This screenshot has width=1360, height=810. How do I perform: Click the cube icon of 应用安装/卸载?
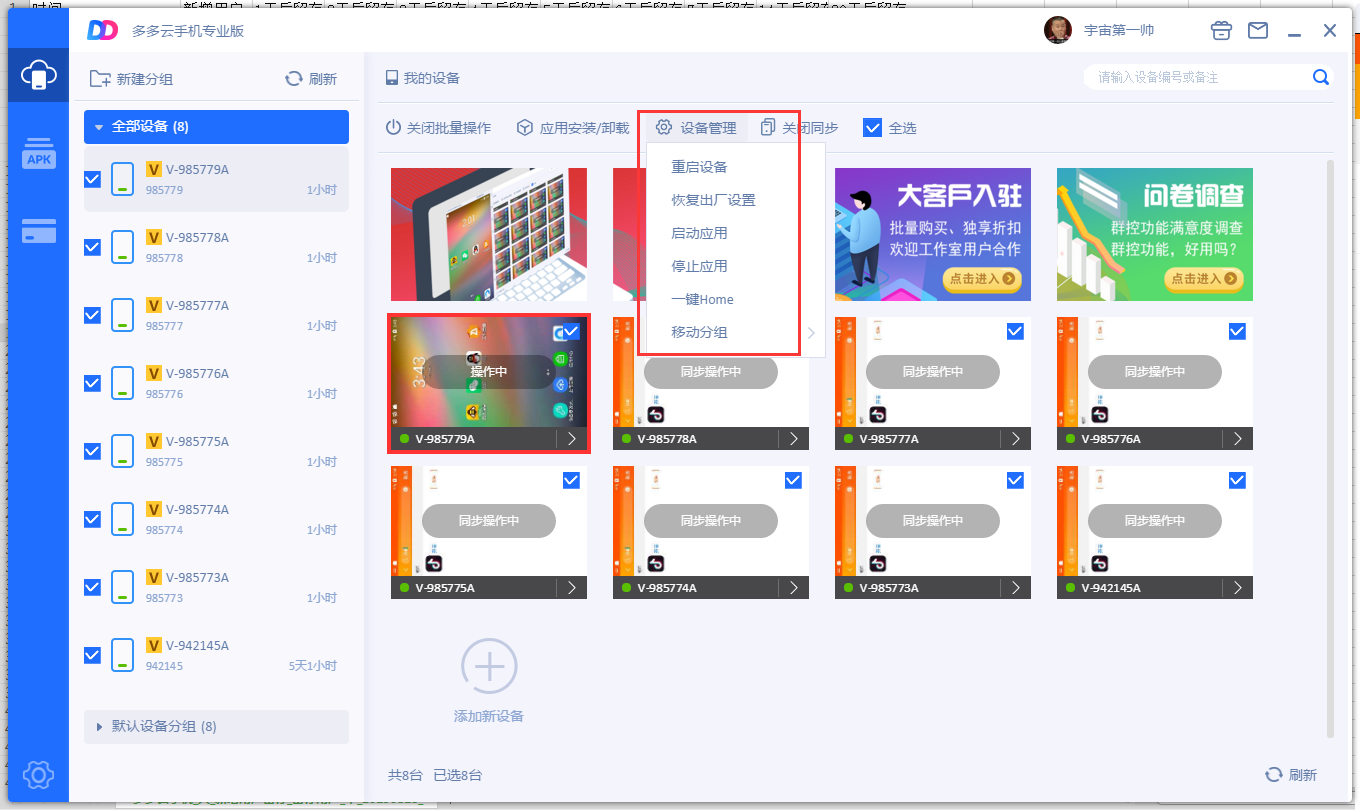point(525,128)
